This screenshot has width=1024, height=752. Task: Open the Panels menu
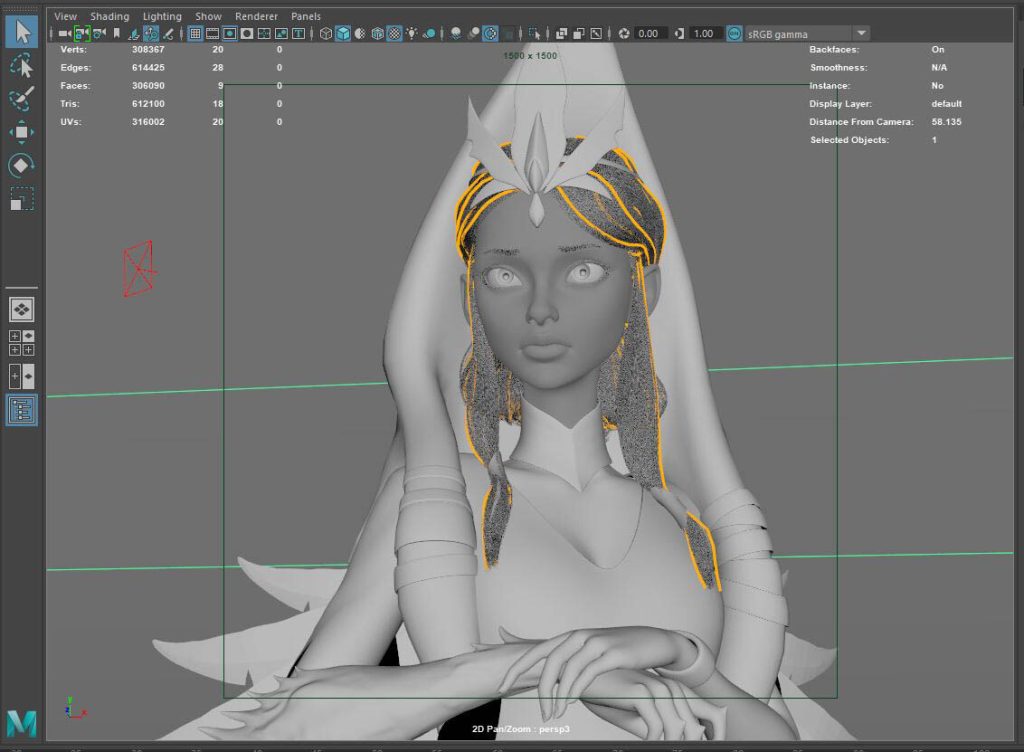[x=306, y=16]
